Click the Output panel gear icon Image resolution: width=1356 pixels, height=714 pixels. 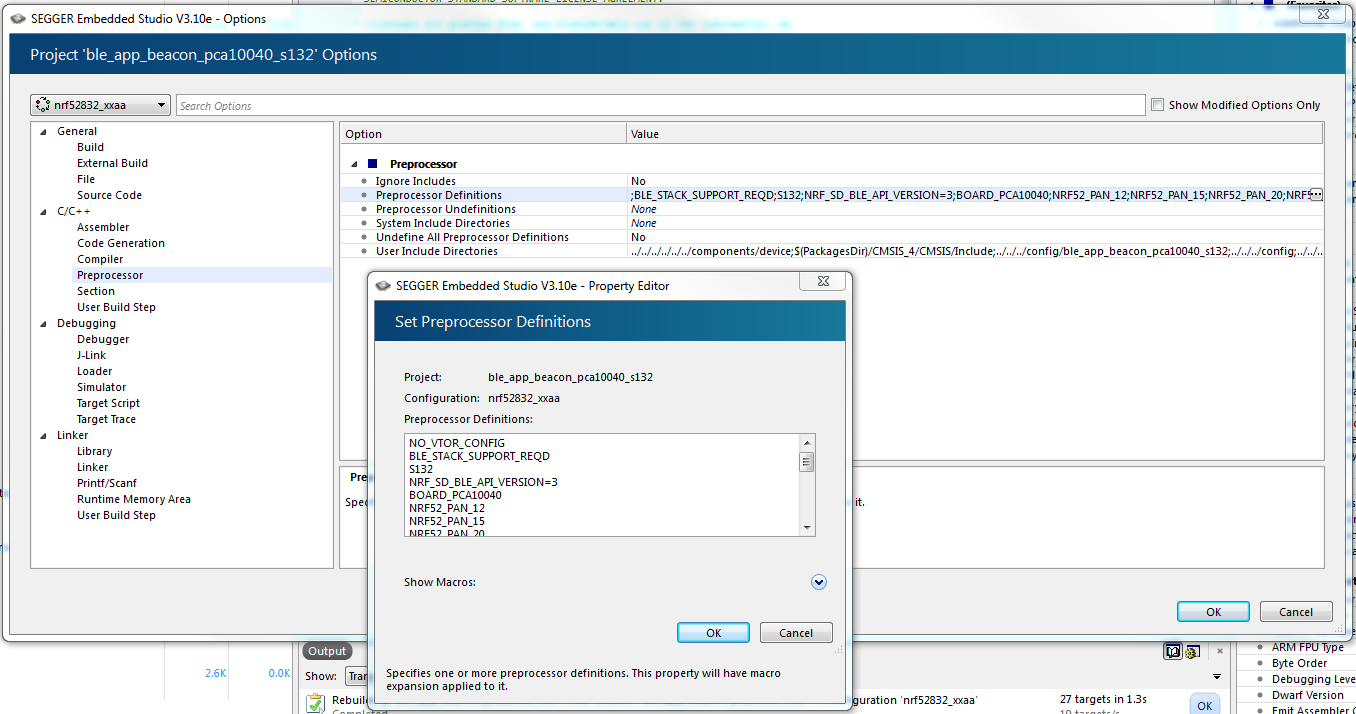[x=1192, y=652]
